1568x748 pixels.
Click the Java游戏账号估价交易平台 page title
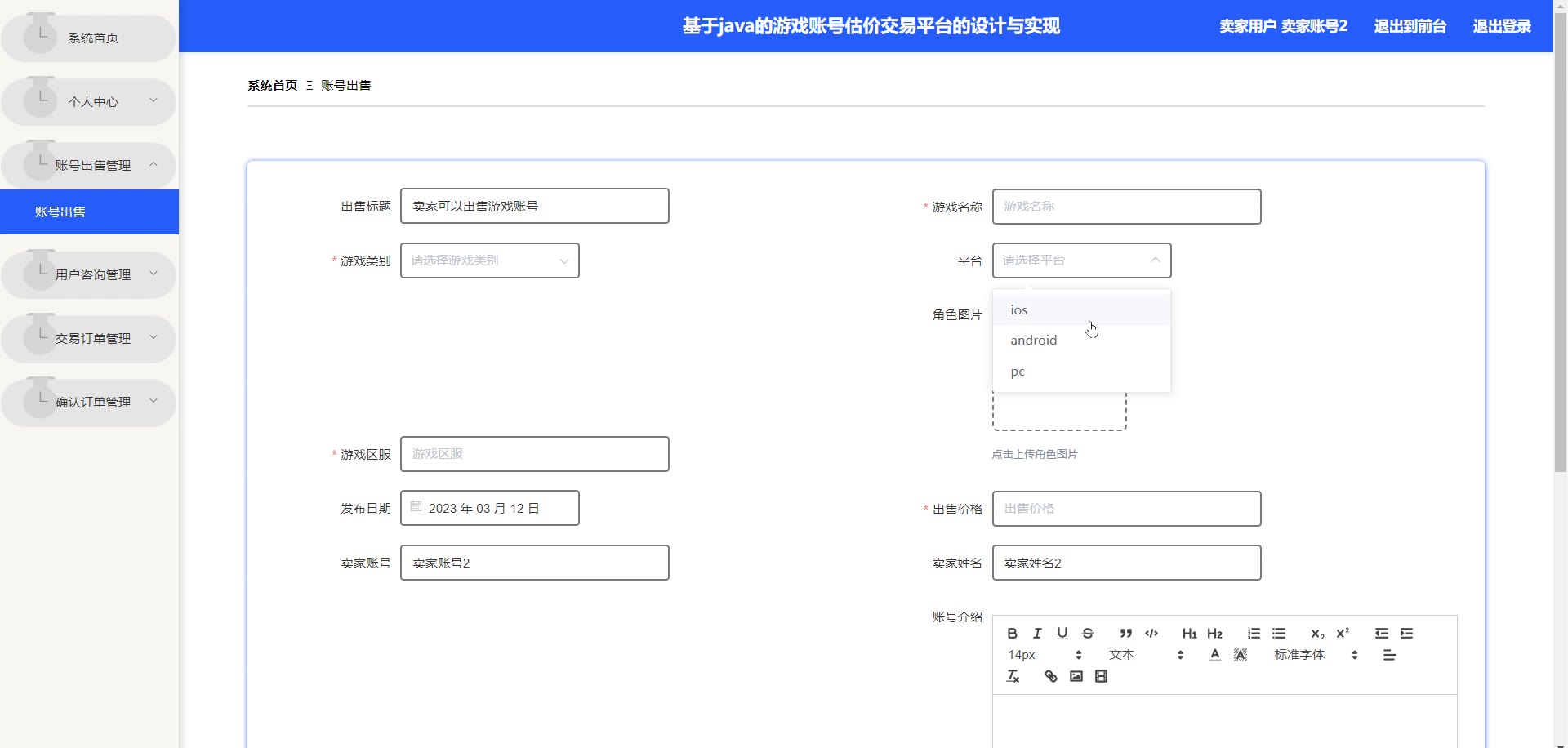[871, 26]
